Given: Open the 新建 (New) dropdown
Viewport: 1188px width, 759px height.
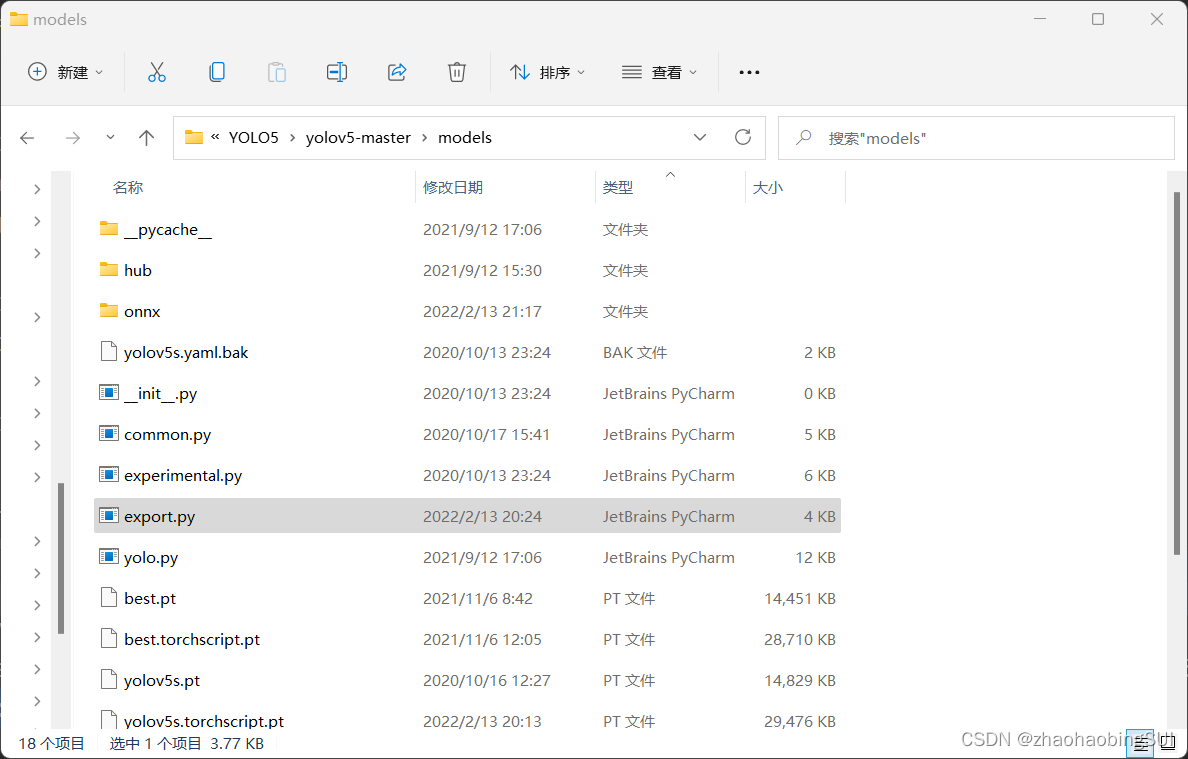Looking at the screenshot, I should 66,72.
